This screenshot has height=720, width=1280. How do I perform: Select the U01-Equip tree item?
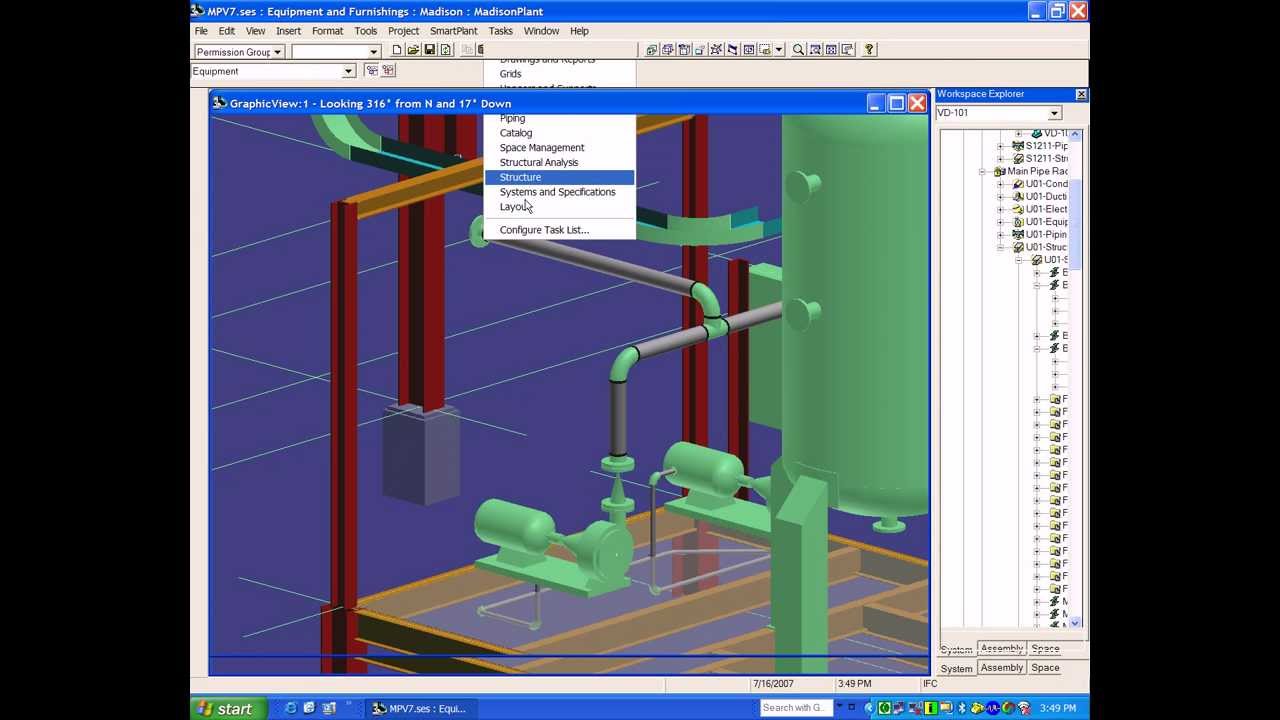[1046, 222]
